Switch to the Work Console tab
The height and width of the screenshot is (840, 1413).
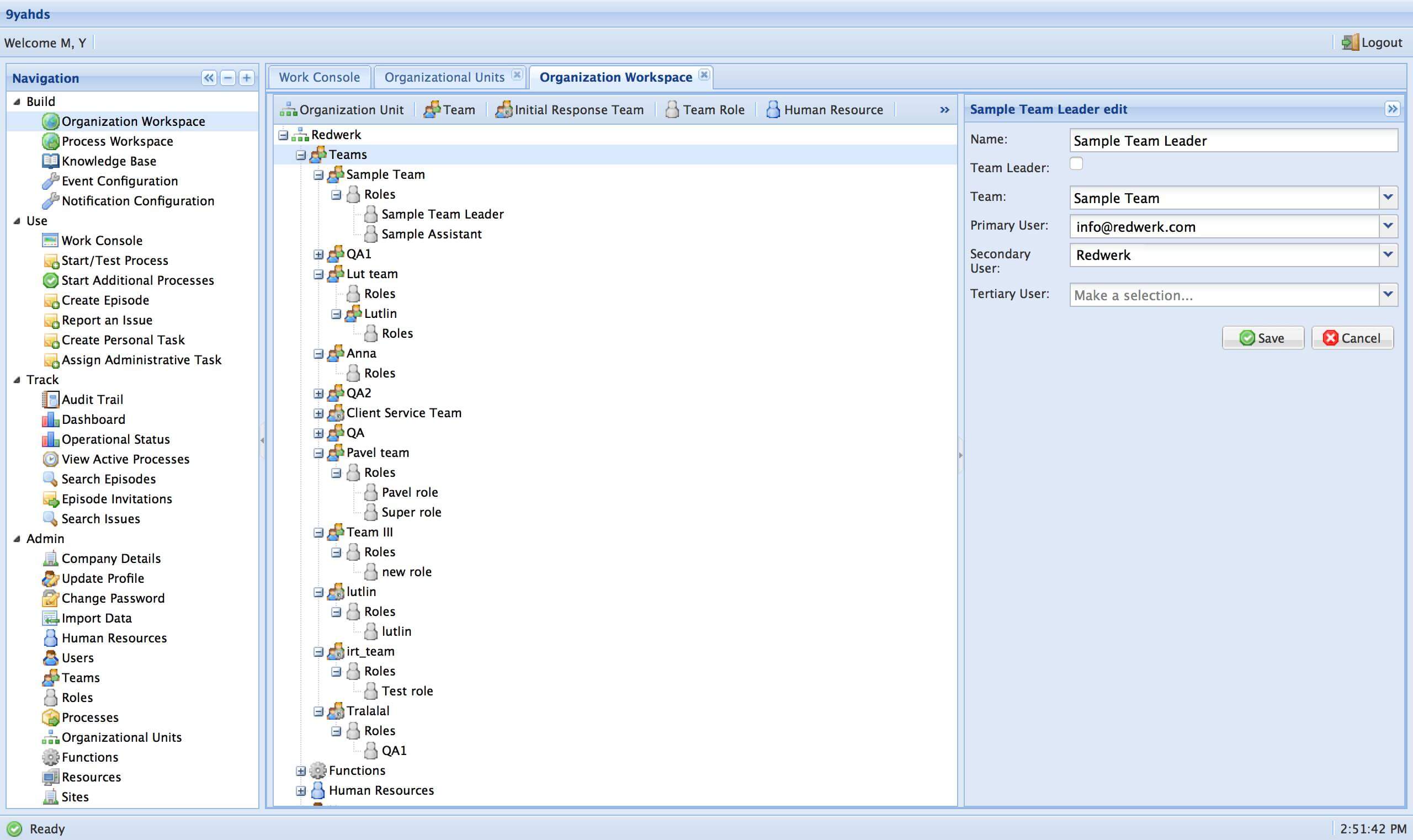pos(319,77)
